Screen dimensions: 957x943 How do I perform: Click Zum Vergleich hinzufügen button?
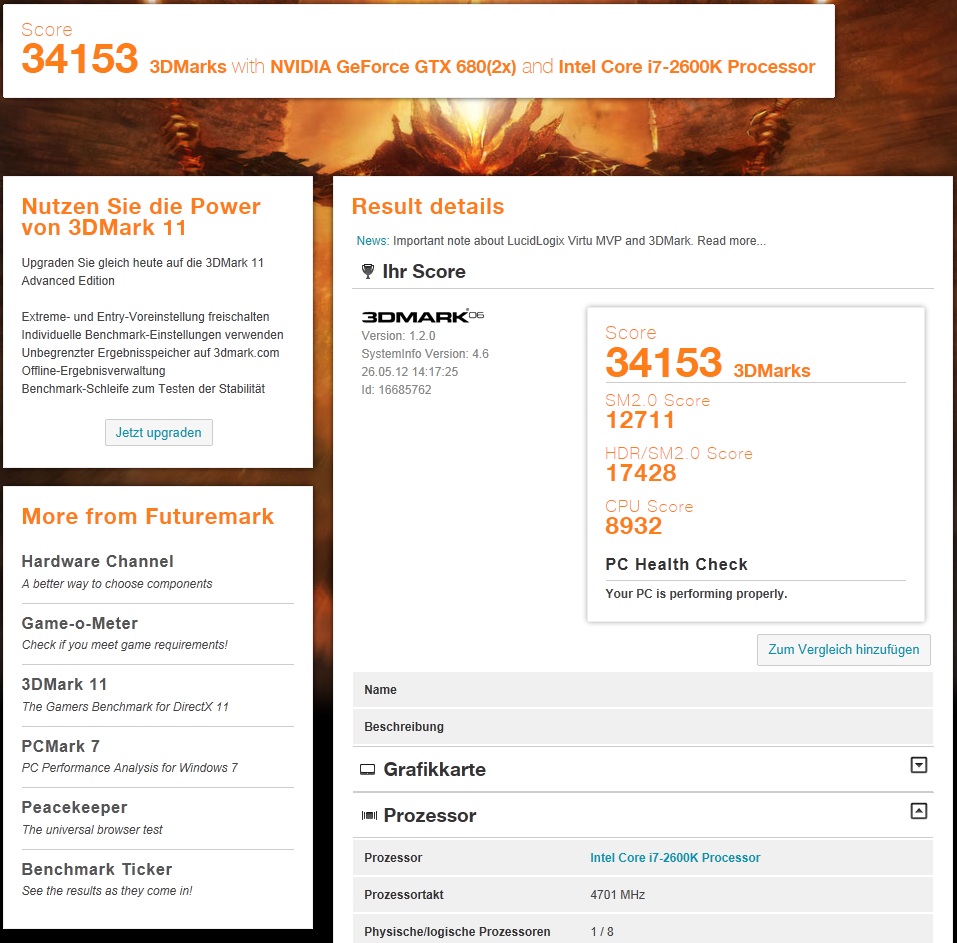[843, 649]
